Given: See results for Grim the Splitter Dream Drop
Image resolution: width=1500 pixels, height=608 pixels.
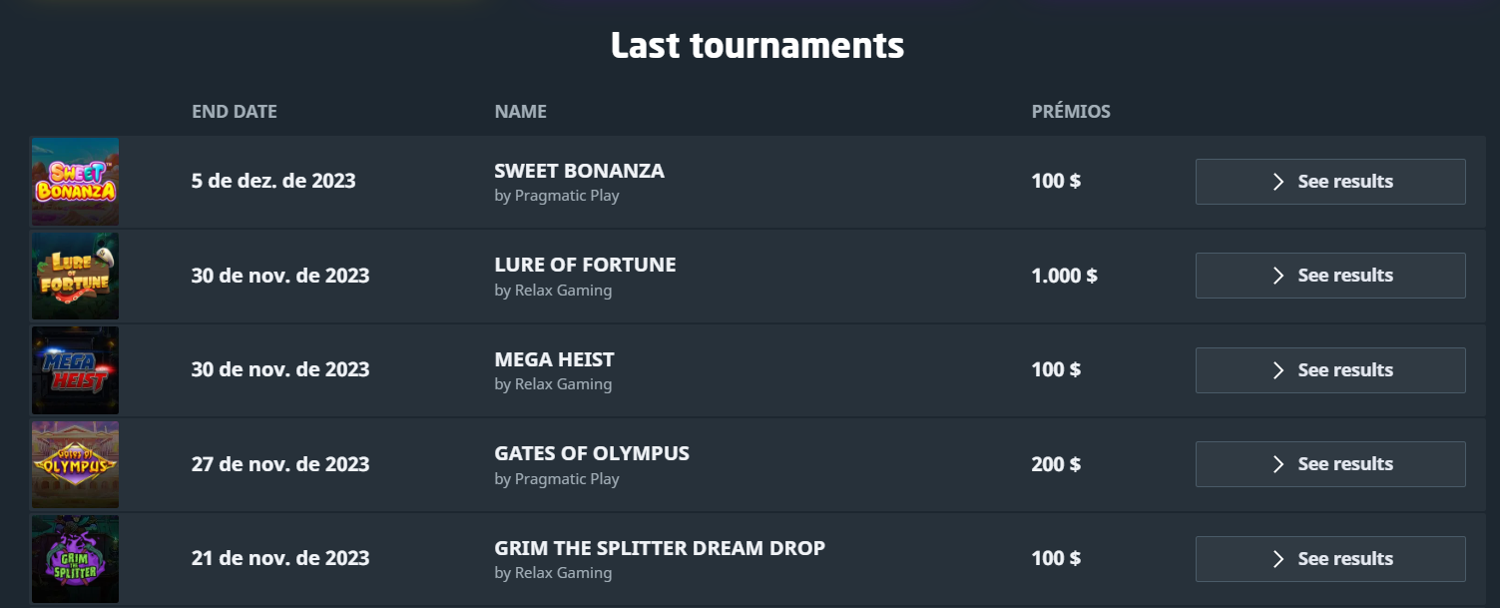Looking at the screenshot, I should coord(1330,559).
